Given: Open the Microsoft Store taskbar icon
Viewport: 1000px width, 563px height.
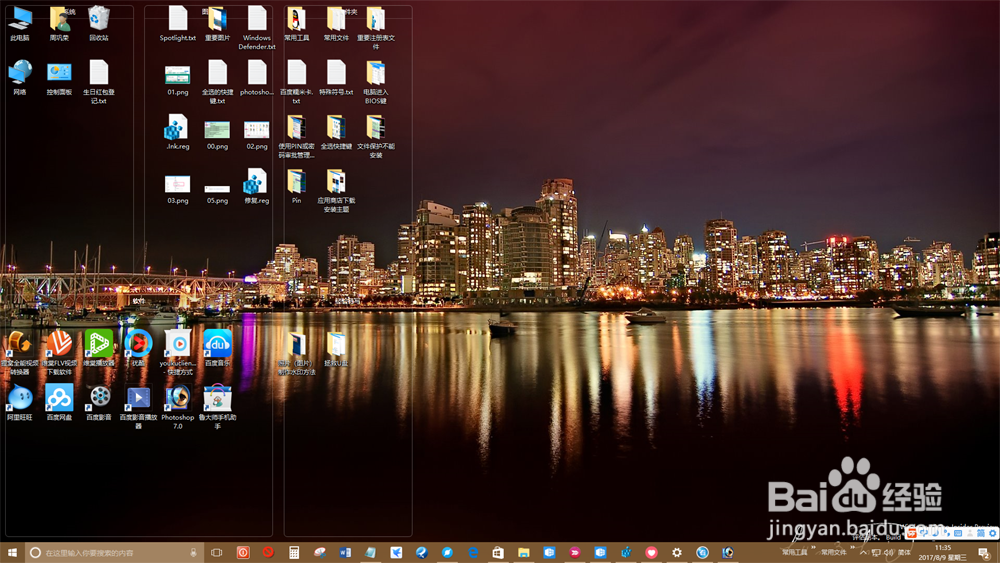Looking at the screenshot, I should 498,553.
